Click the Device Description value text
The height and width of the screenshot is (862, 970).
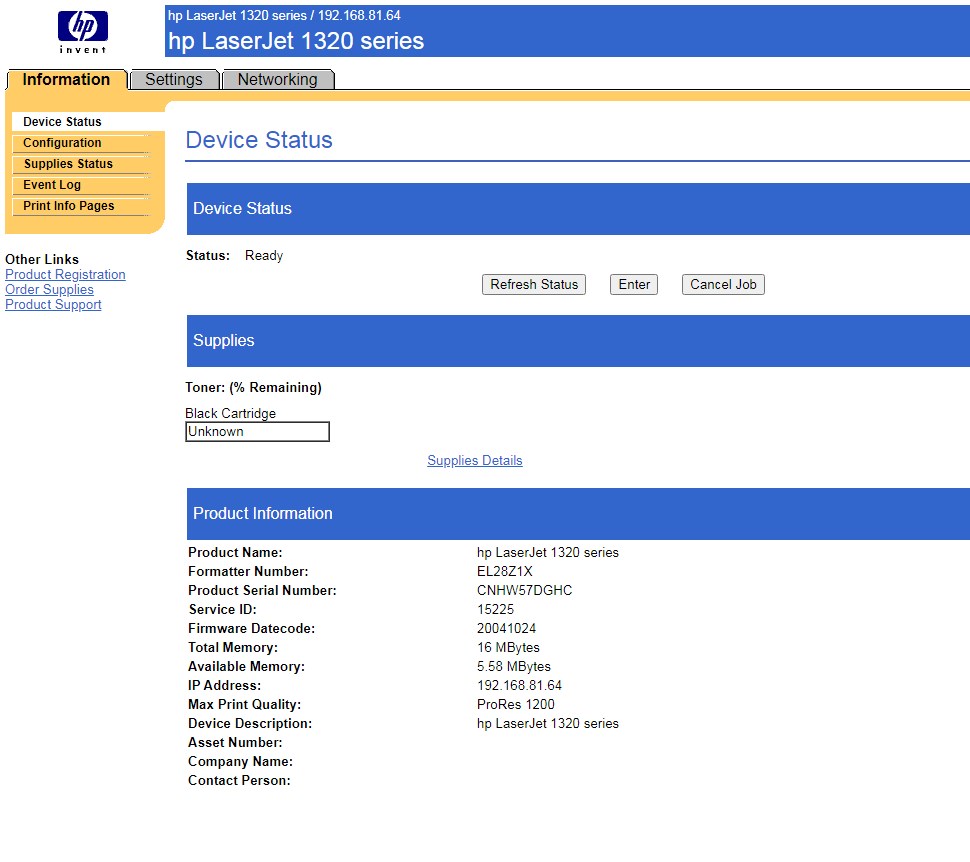click(548, 723)
